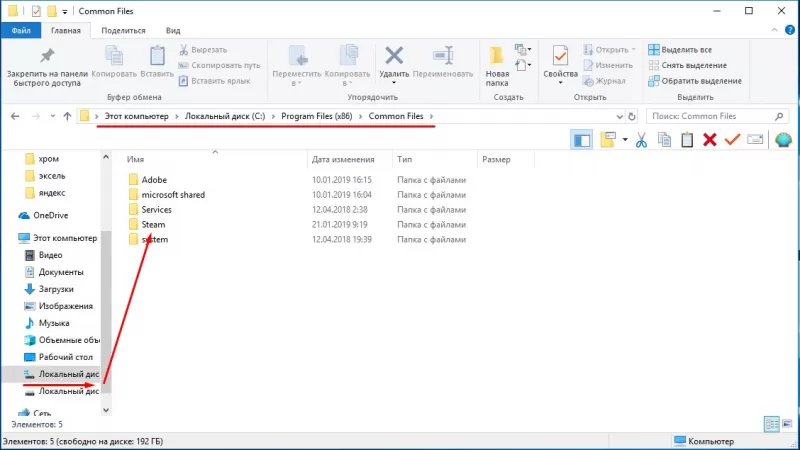
Task: Click Вставить ярлык in the ribbon
Action: 215,81
